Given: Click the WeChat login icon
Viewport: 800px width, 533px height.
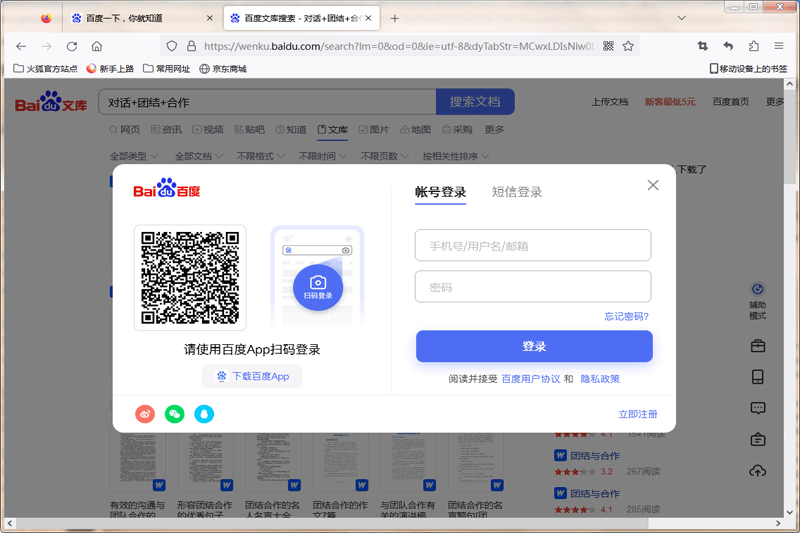Looking at the screenshot, I should 175,413.
